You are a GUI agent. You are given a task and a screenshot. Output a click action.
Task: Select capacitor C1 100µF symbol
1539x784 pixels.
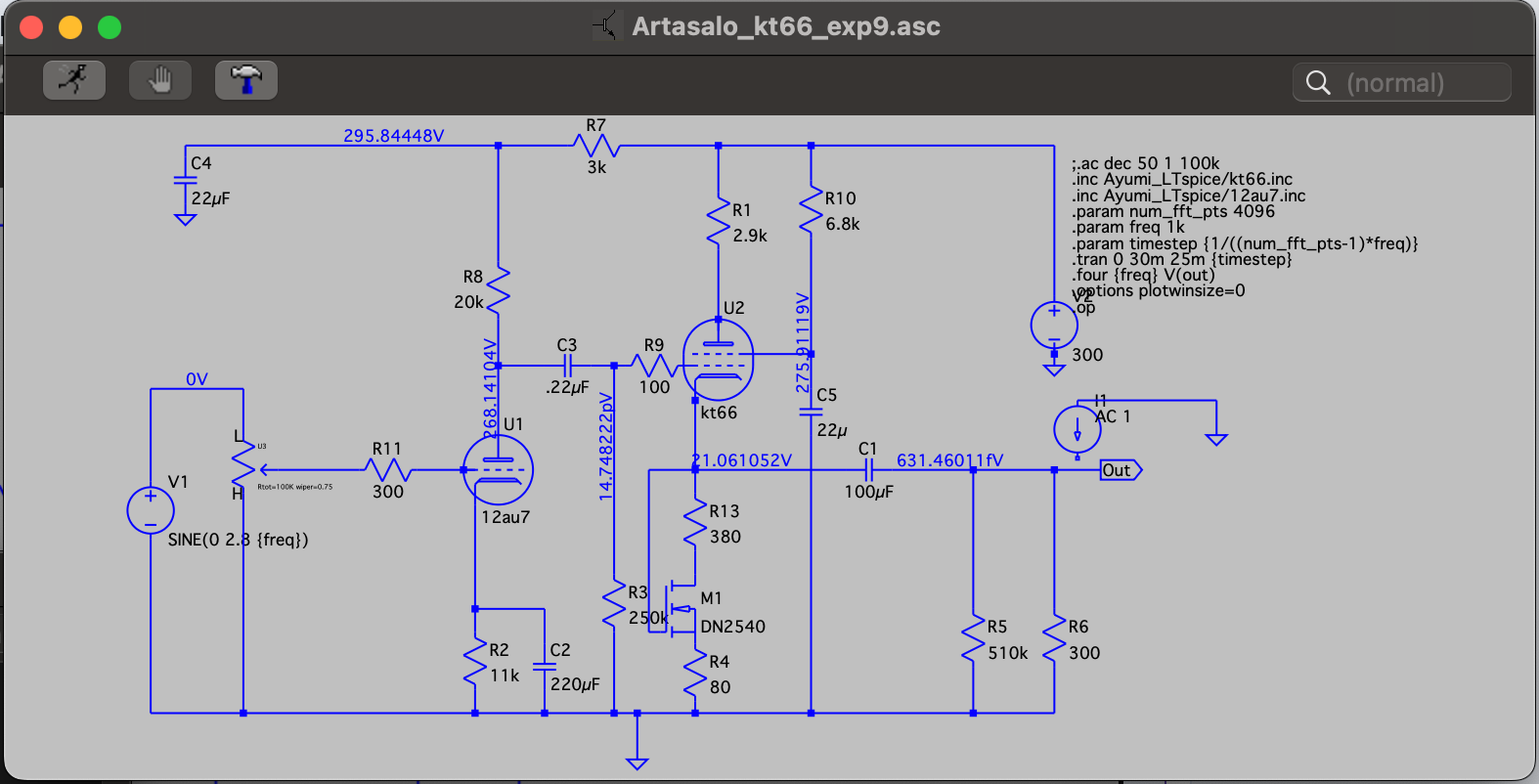click(868, 470)
